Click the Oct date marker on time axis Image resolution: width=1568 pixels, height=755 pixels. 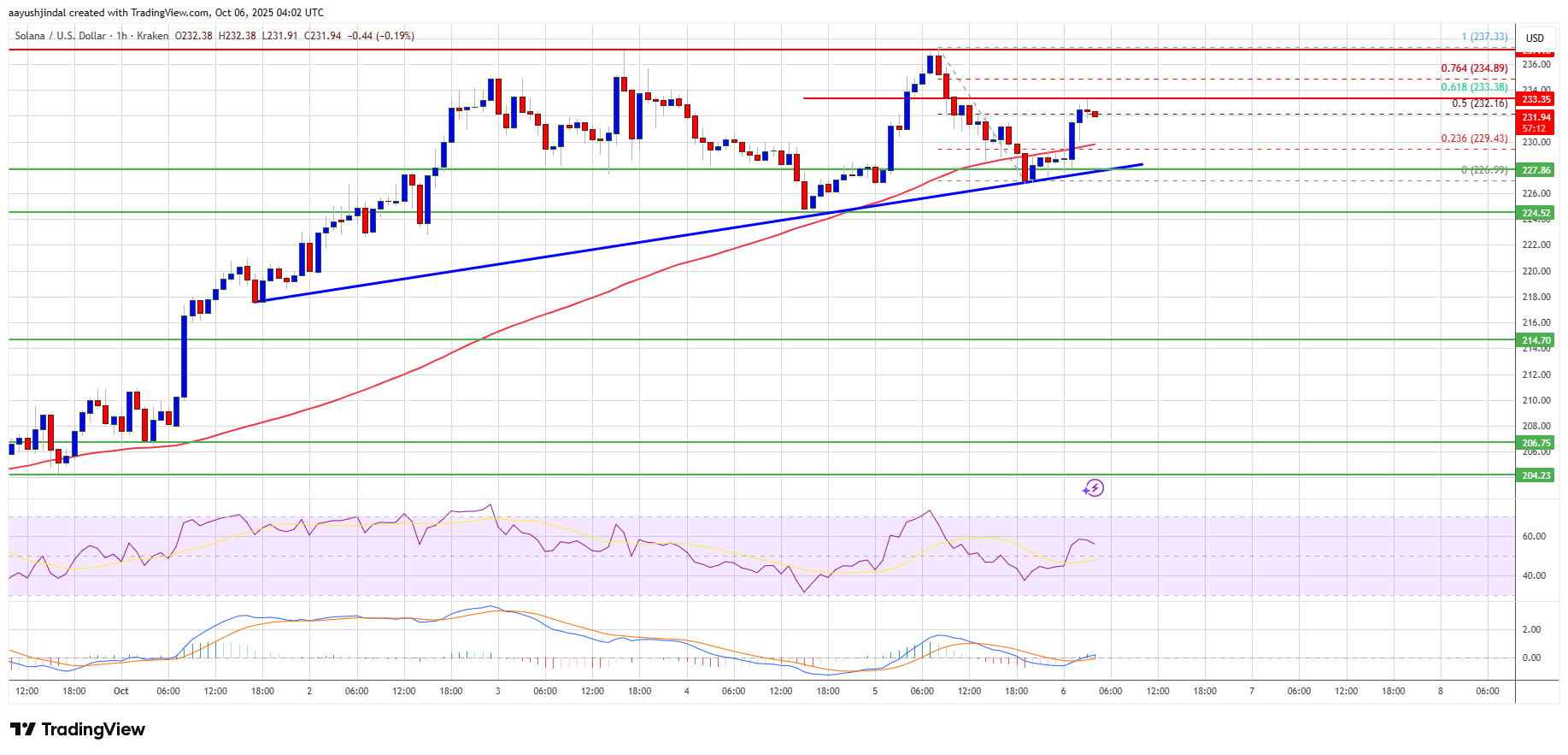(x=121, y=691)
